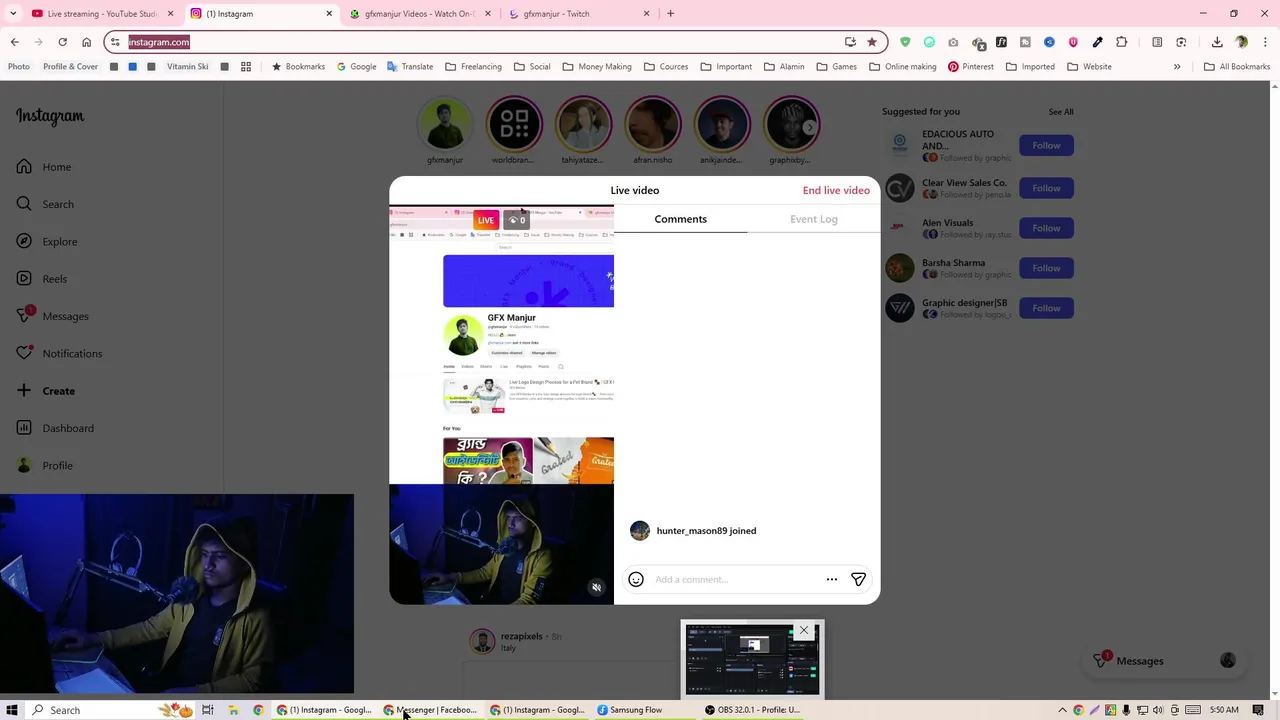Image resolution: width=1280 pixels, height=720 pixels.
Task: Open gfxmanjur's story
Action: 445,124
